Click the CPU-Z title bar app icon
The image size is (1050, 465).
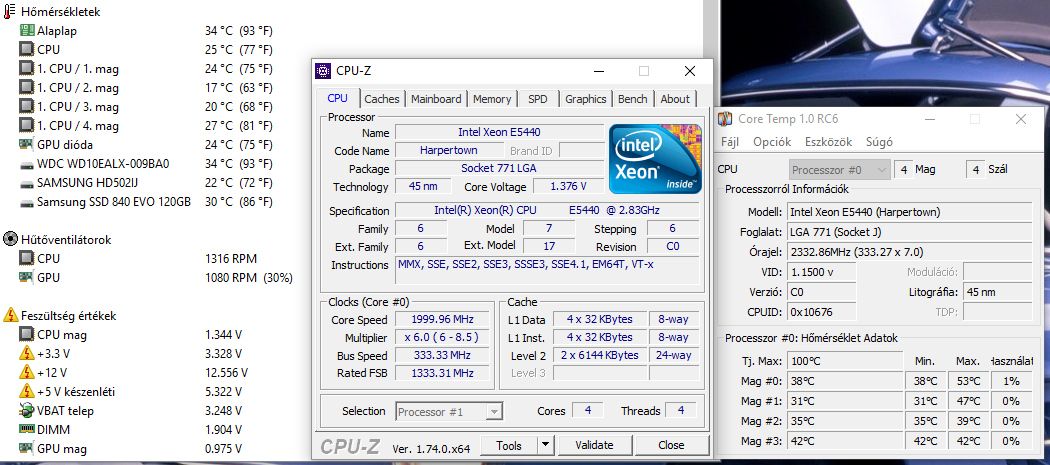(x=323, y=71)
